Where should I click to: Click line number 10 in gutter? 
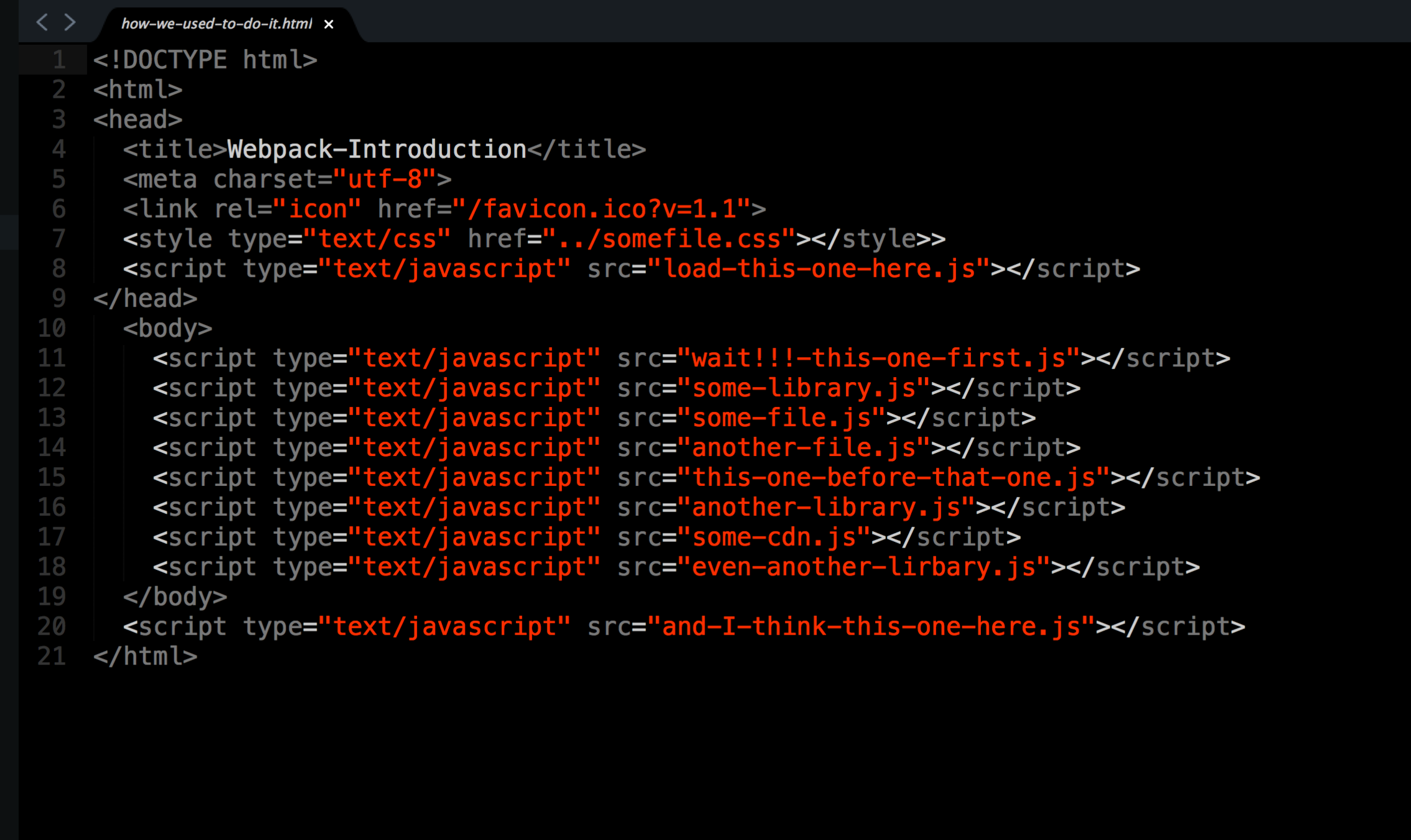click(x=52, y=328)
